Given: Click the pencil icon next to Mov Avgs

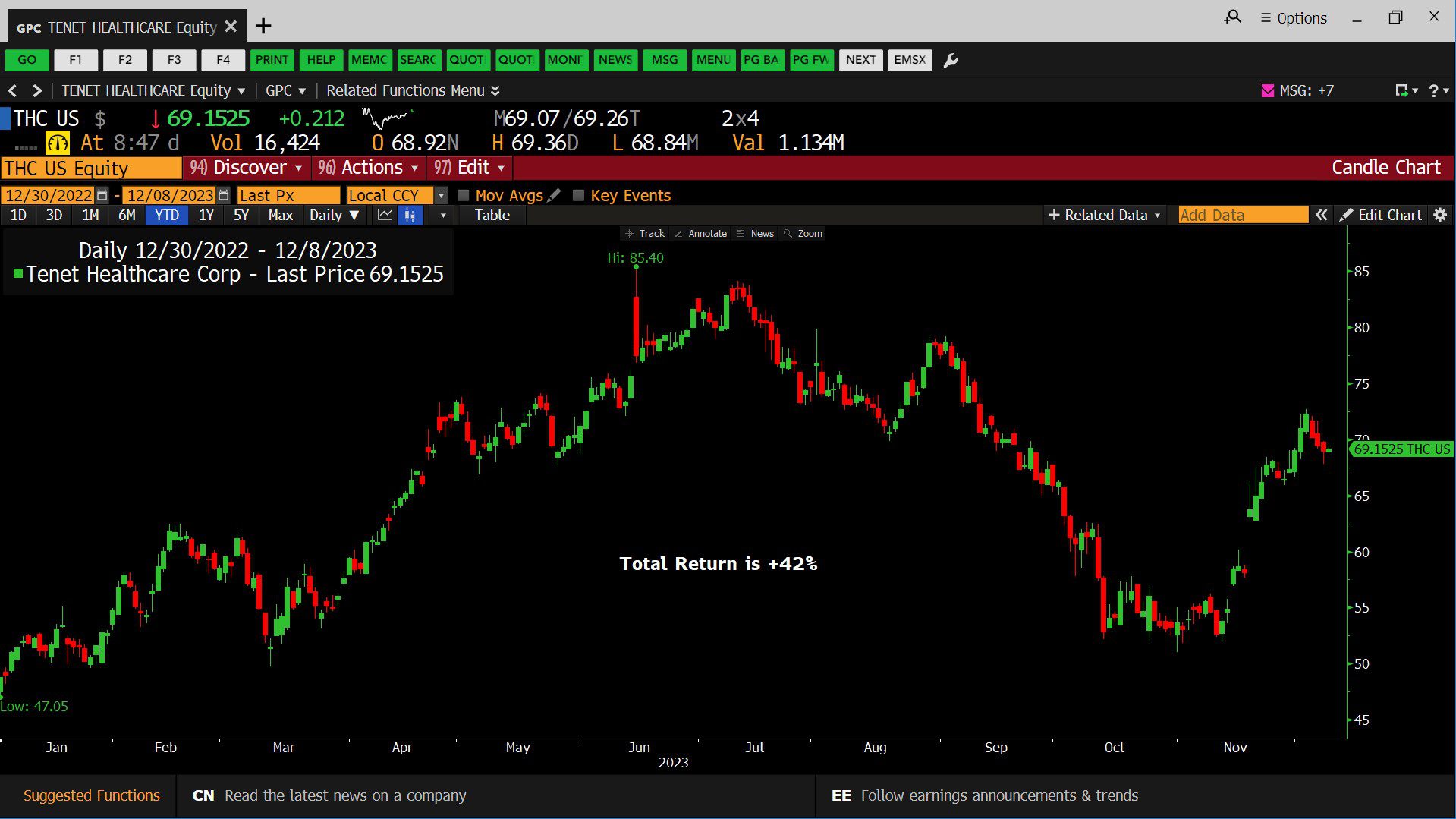Looking at the screenshot, I should click(x=554, y=195).
